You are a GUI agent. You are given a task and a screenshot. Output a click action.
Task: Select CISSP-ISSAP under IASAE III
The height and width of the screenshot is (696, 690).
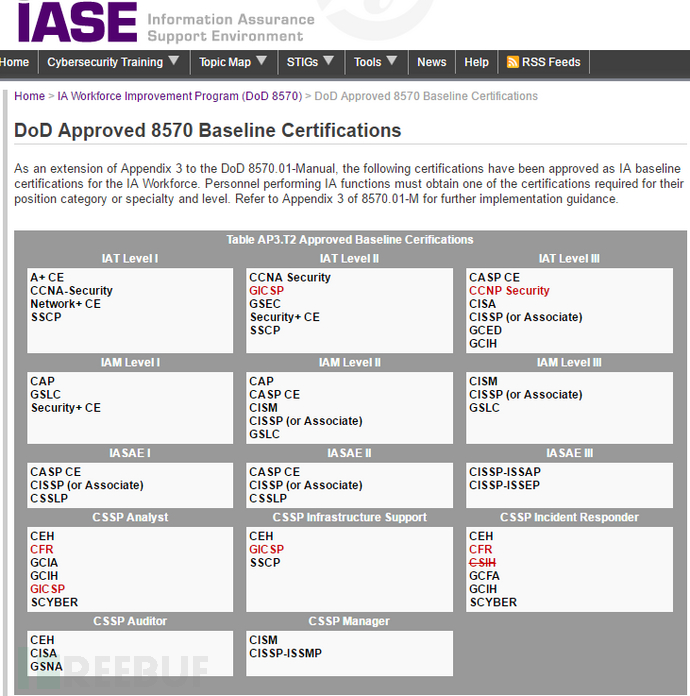tap(505, 472)
